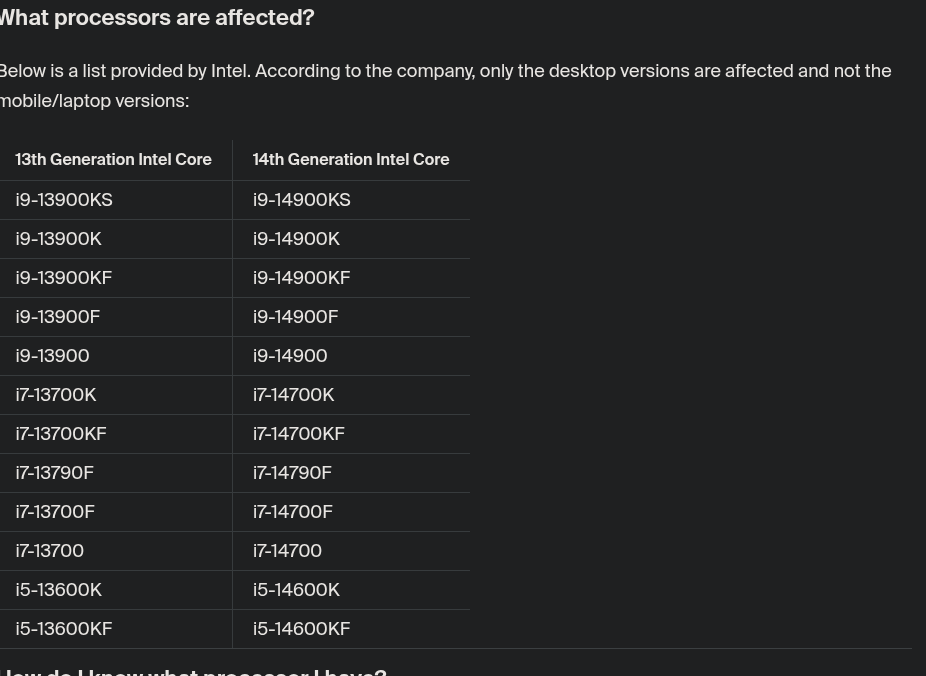Select the i5-14600K cell
The height and width of the screenshot is (676, 926).
296,590
